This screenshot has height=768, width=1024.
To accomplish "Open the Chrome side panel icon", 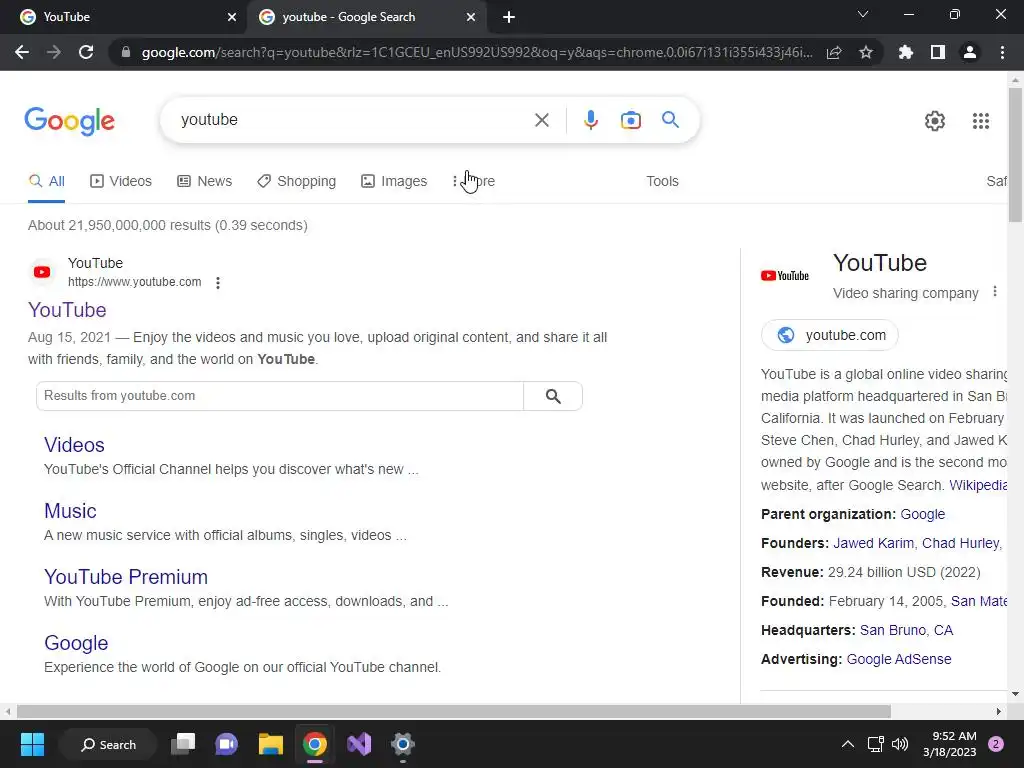I will point(938,52).
